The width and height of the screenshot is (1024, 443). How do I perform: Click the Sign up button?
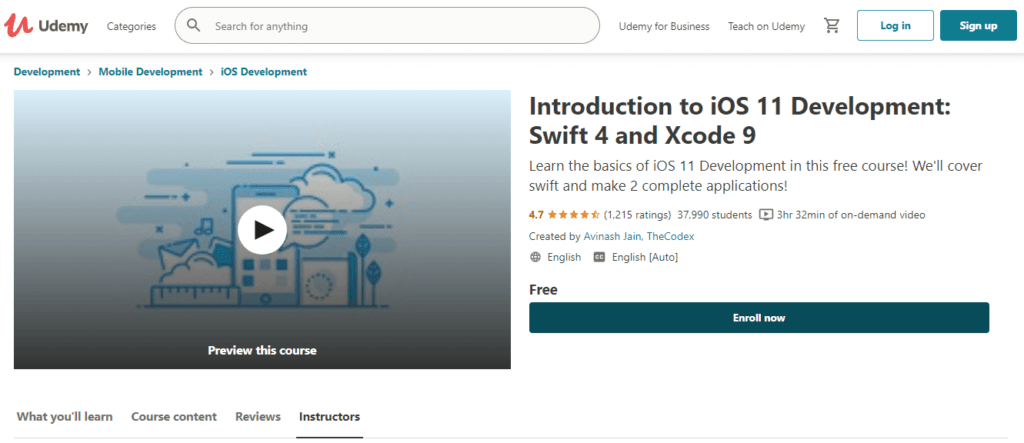[x=978, y=25]
